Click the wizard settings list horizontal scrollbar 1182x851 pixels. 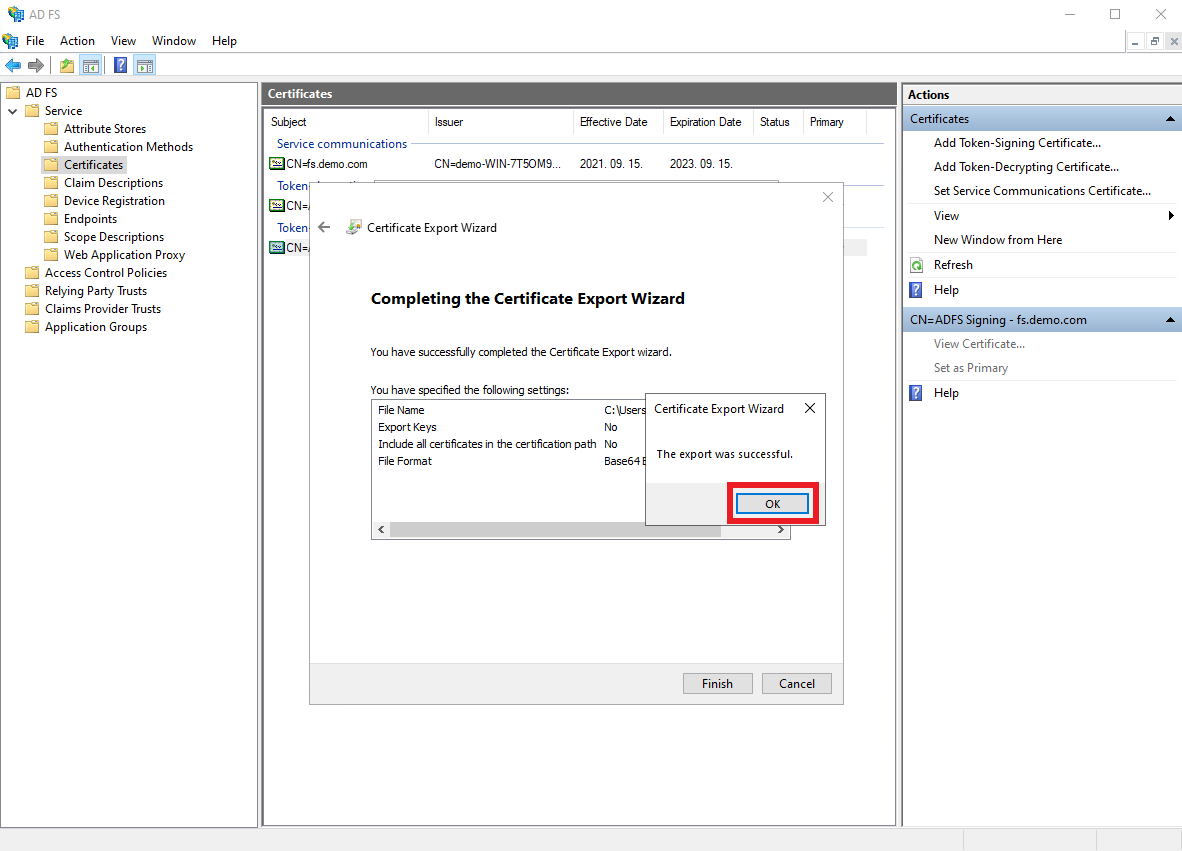tap(555, 530)
